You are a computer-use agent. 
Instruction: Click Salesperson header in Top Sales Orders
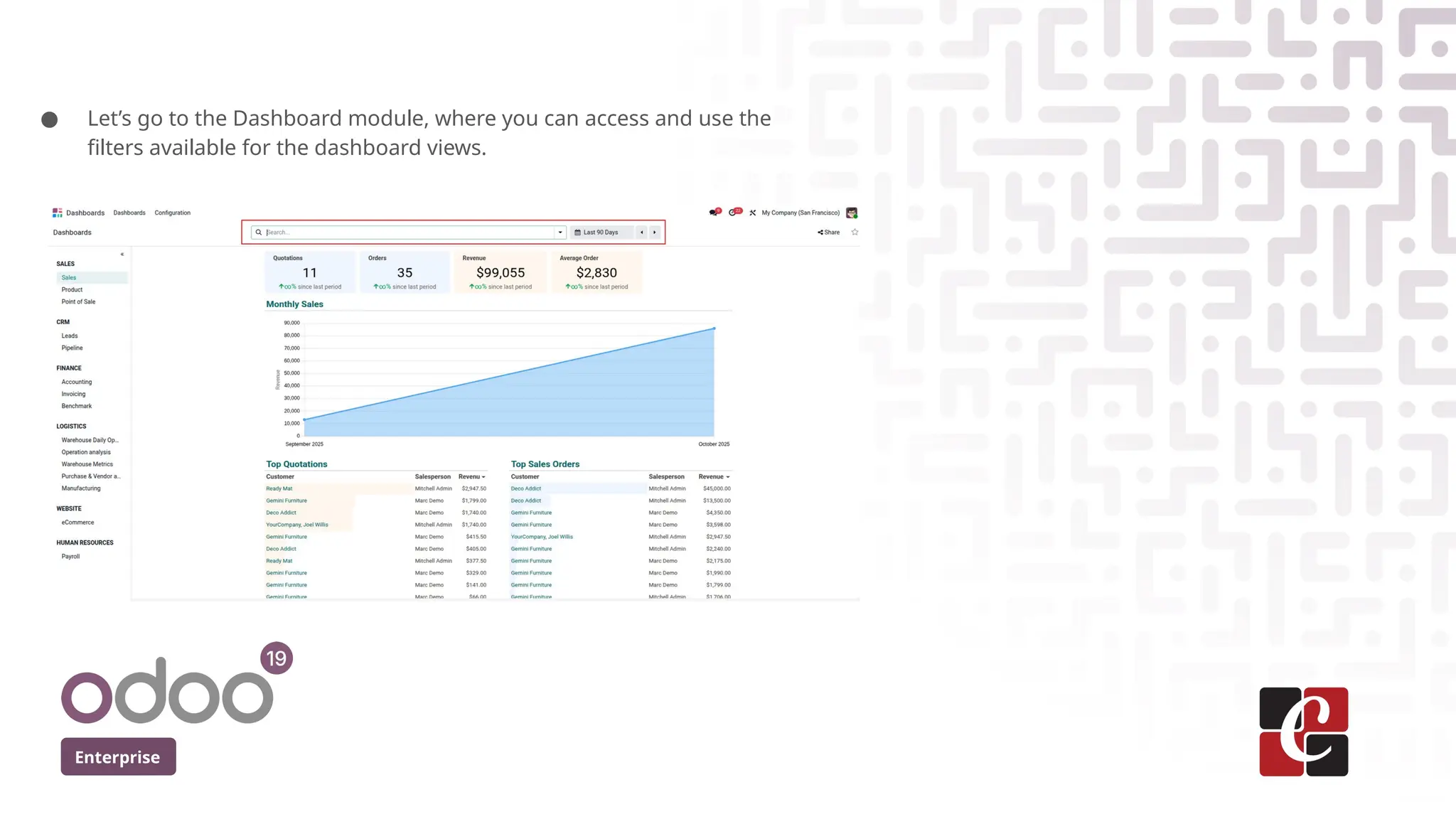(666, 477)
